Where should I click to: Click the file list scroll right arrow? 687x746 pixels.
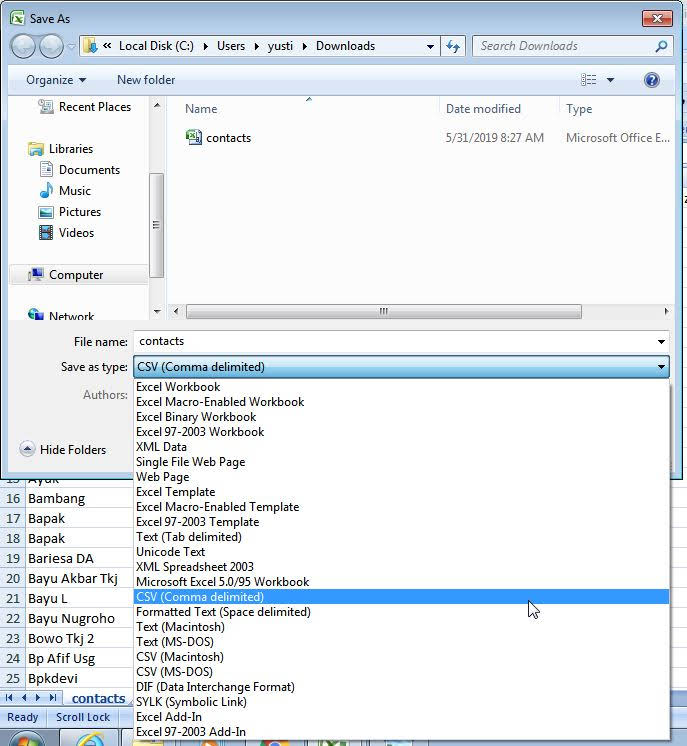click(667, 311)
